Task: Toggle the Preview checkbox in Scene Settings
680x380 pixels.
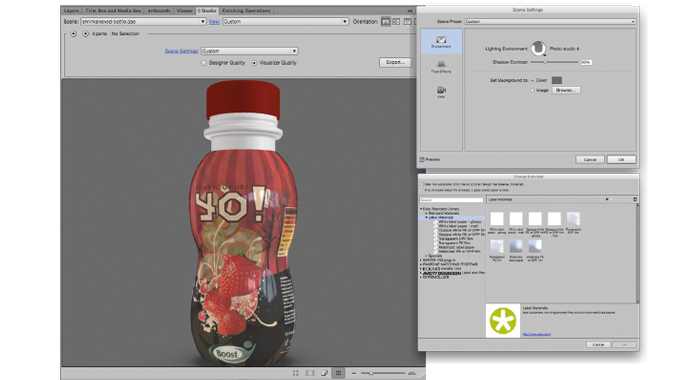Action: (x=422, y=159)
